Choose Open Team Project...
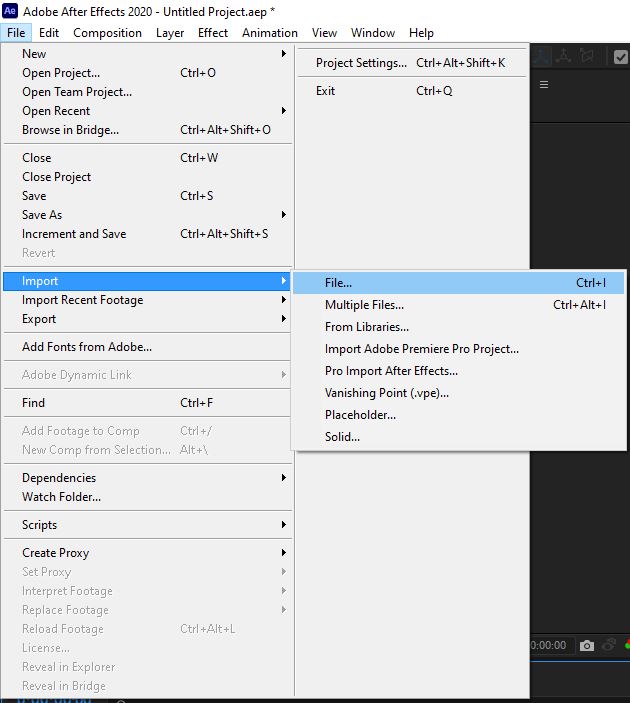Viewport: 630px width, 703px height. point(147,92)
